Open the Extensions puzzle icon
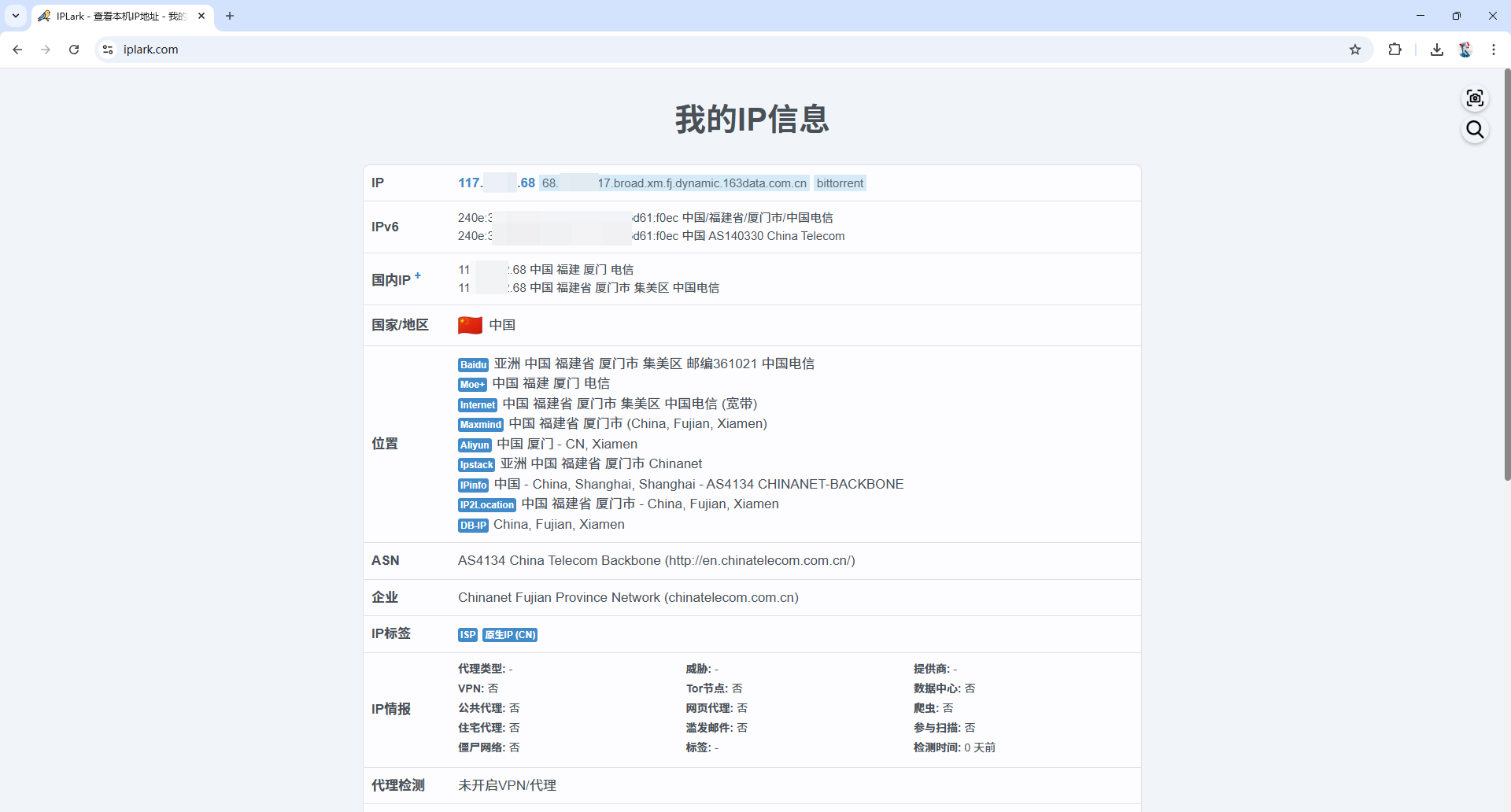 point(1395,50)
